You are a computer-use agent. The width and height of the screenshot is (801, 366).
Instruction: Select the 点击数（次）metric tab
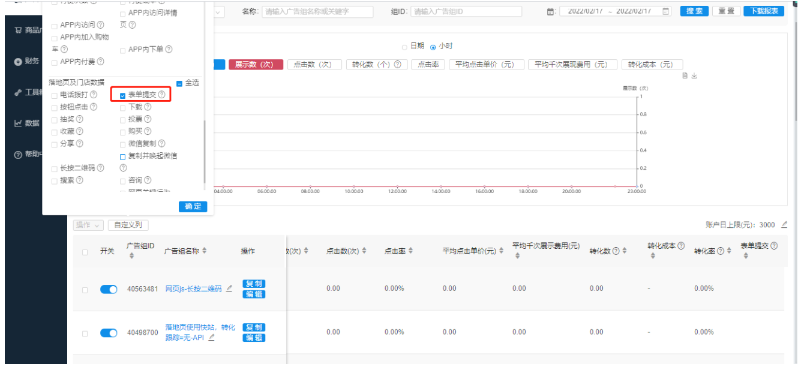pyautogui.click(x=314, y=64)
